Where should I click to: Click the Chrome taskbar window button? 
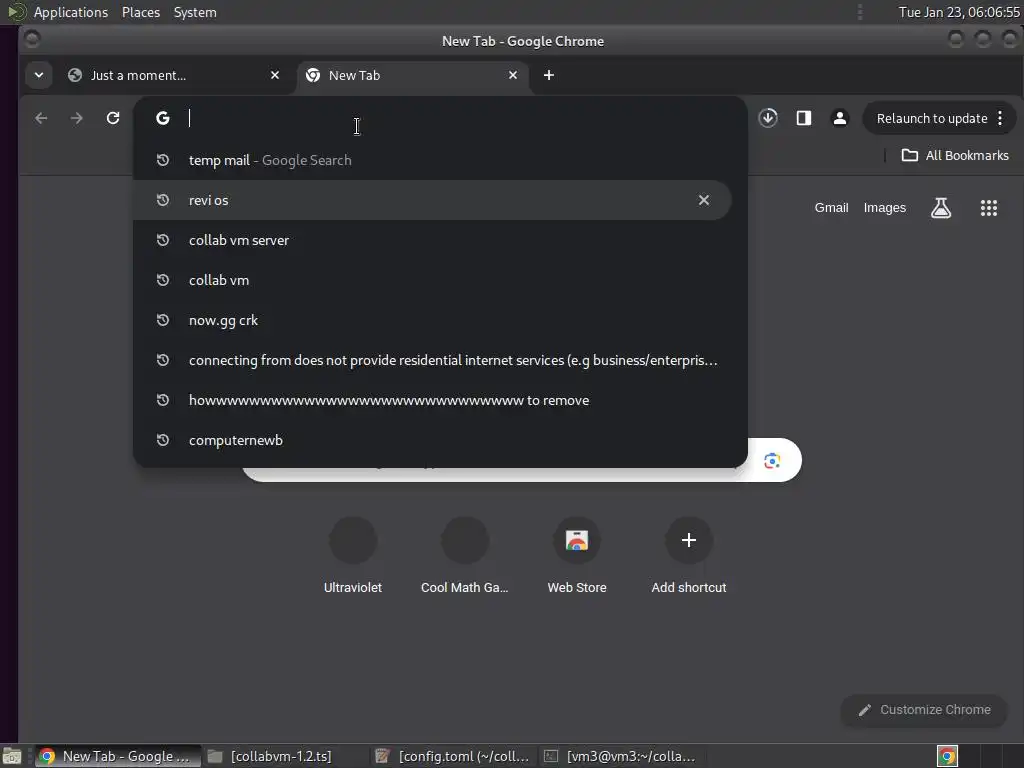[118, 756]
